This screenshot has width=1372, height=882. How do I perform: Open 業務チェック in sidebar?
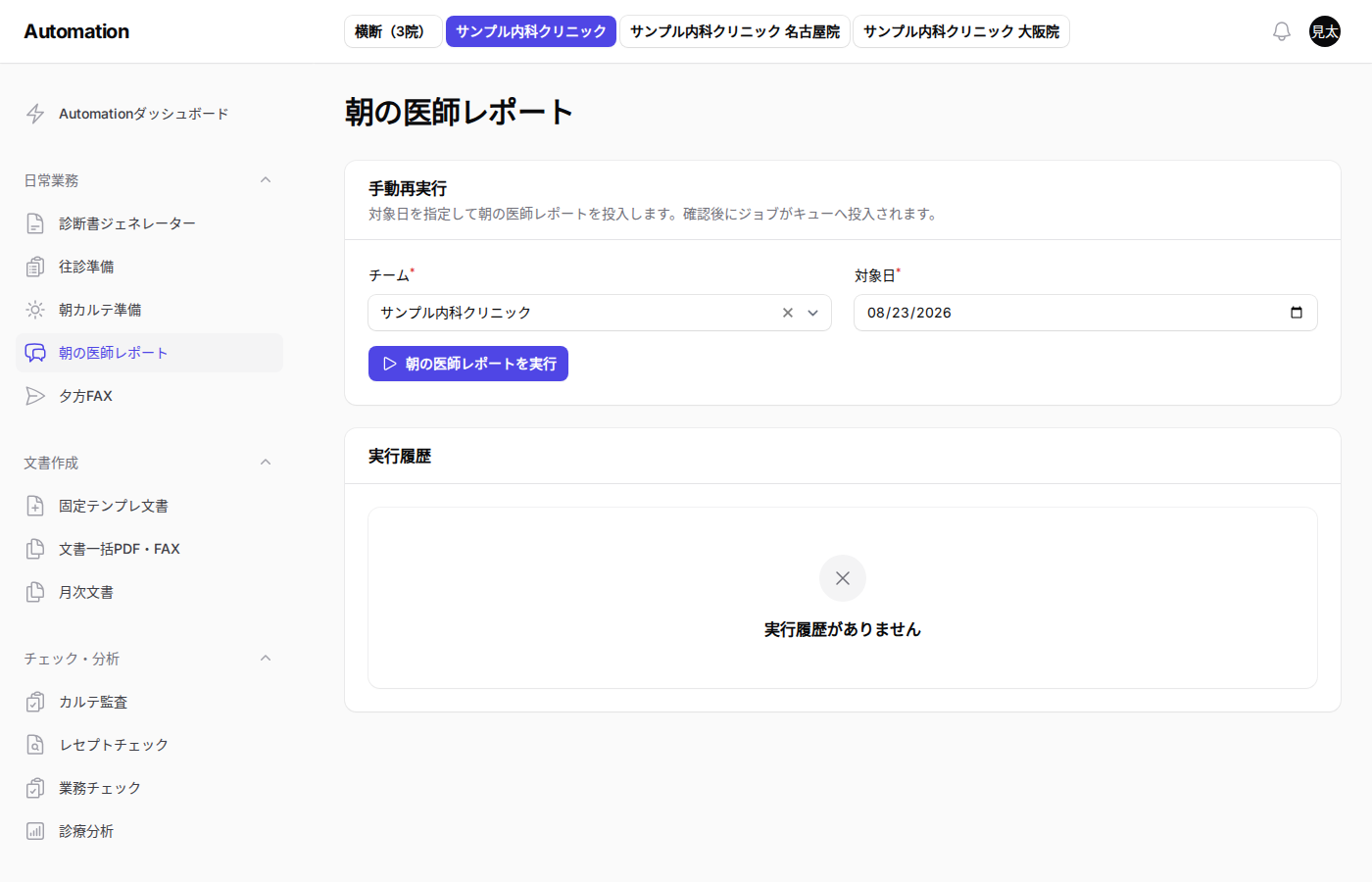click(x=149, y=788)
